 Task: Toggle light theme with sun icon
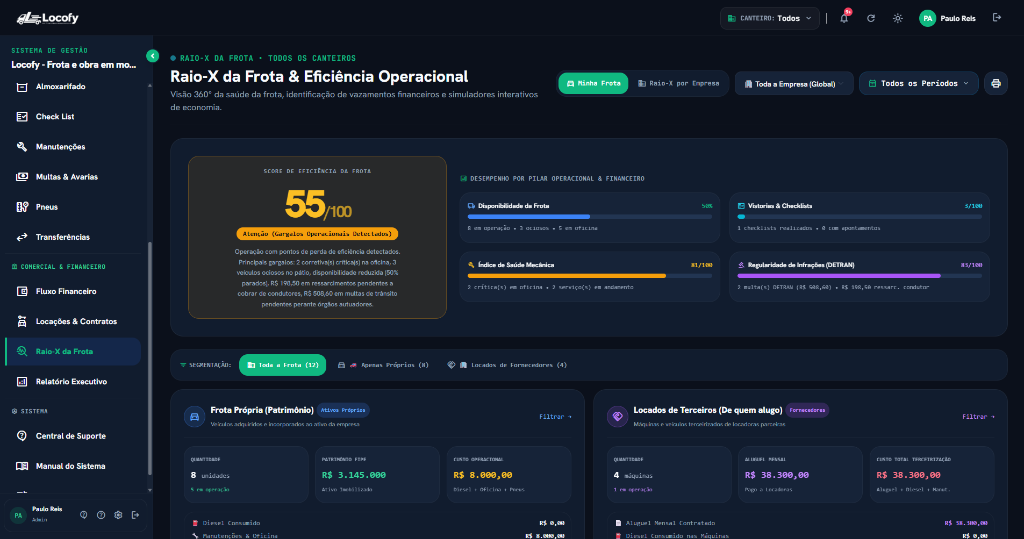[x=898, y=18]
